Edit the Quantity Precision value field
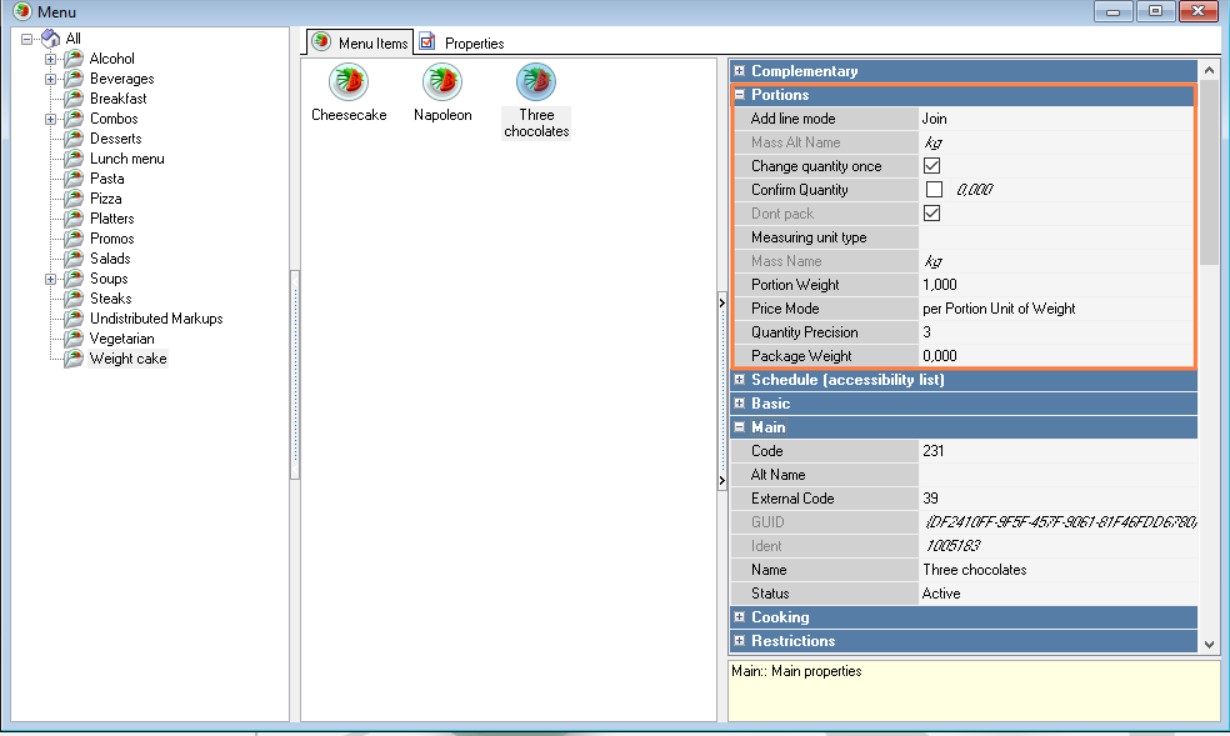Image resolution: width=1230 pixels, height=736 pixels. pos(1056,333)
